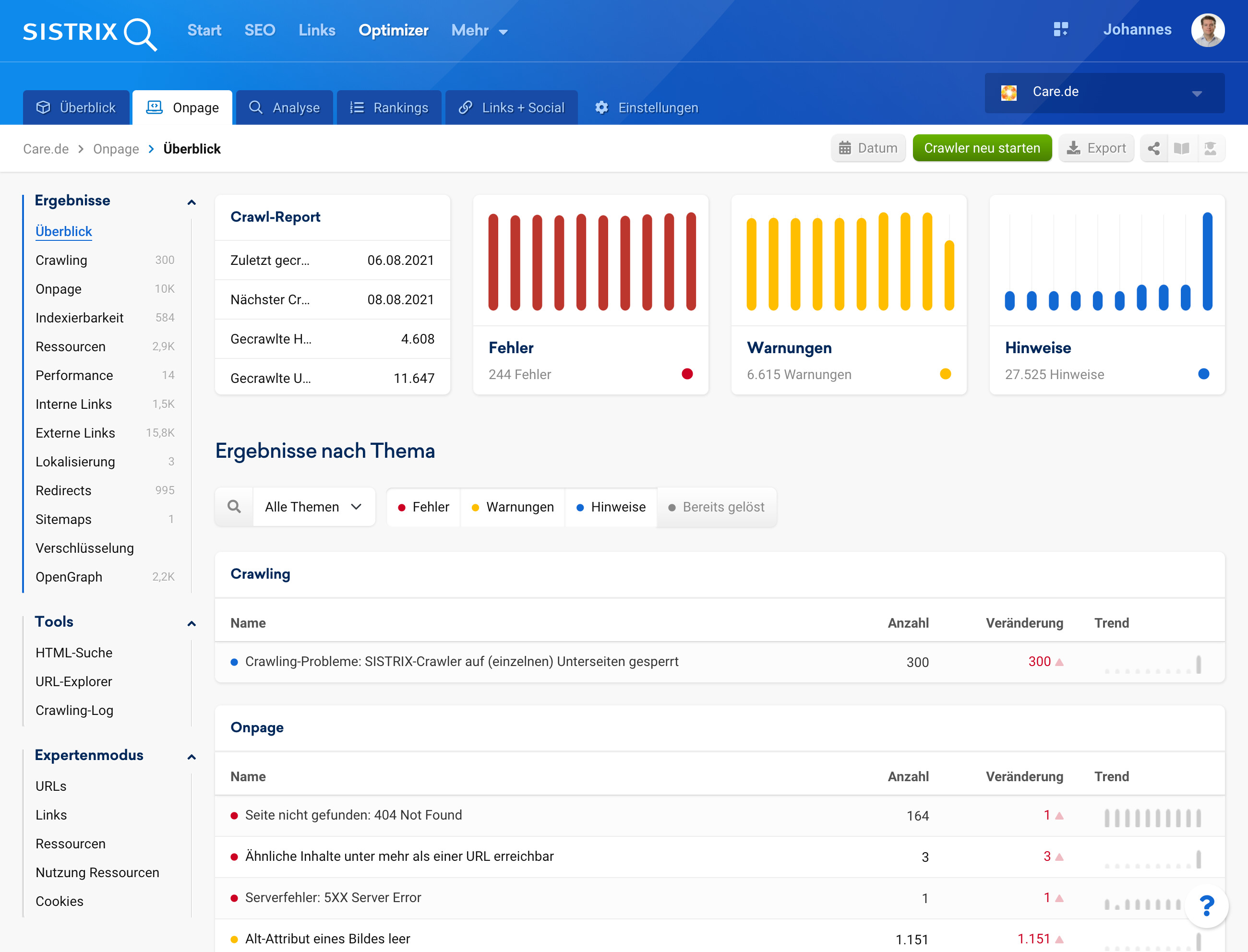Toggle the Fehler filter
Viewport: 1248px width, 952px height.
[423, 507]
